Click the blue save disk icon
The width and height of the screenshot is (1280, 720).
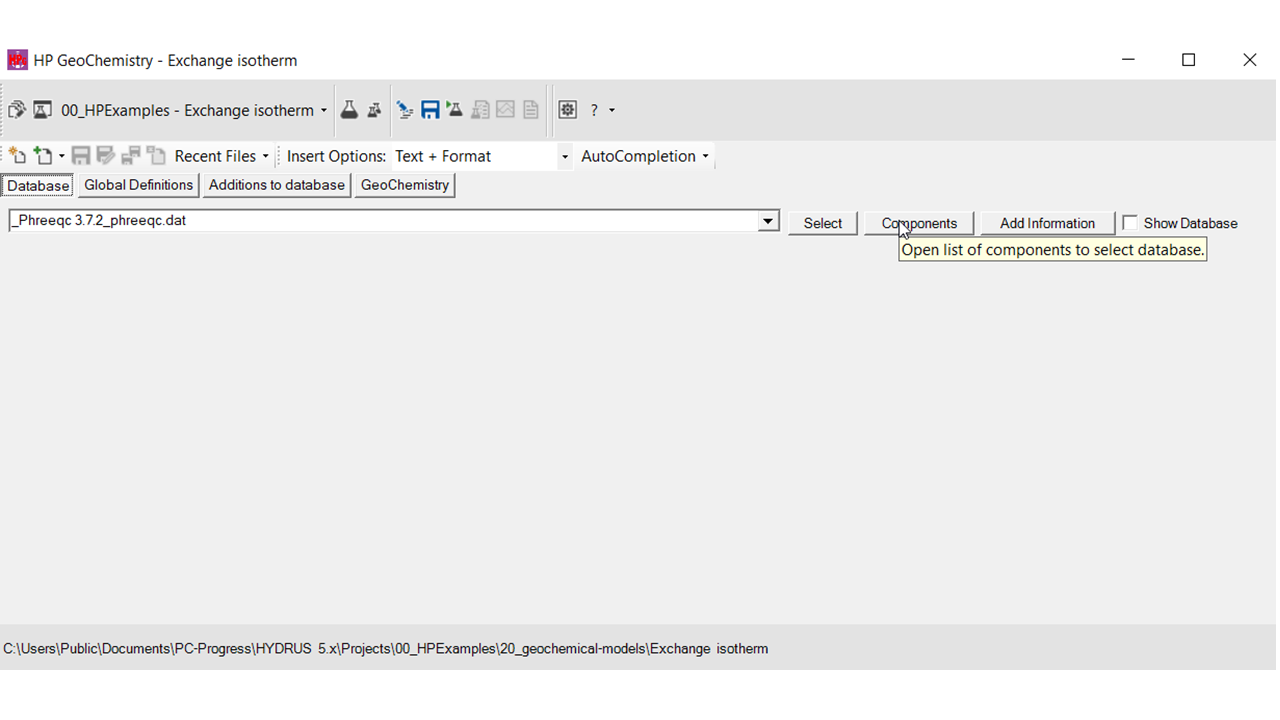[x=430, y=110]
